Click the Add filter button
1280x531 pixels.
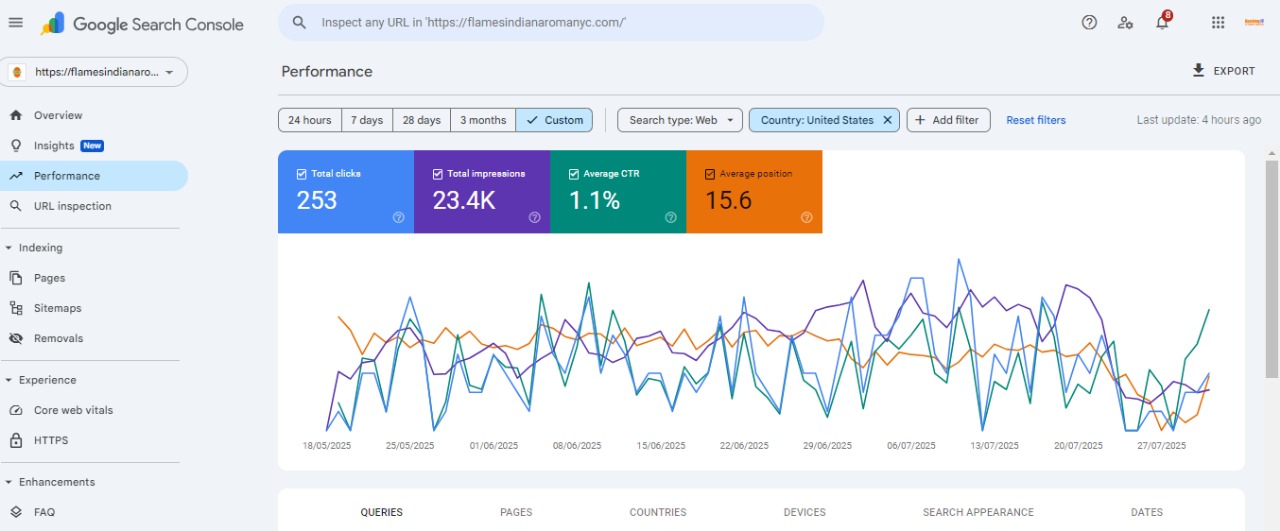(x=948, y=120)
